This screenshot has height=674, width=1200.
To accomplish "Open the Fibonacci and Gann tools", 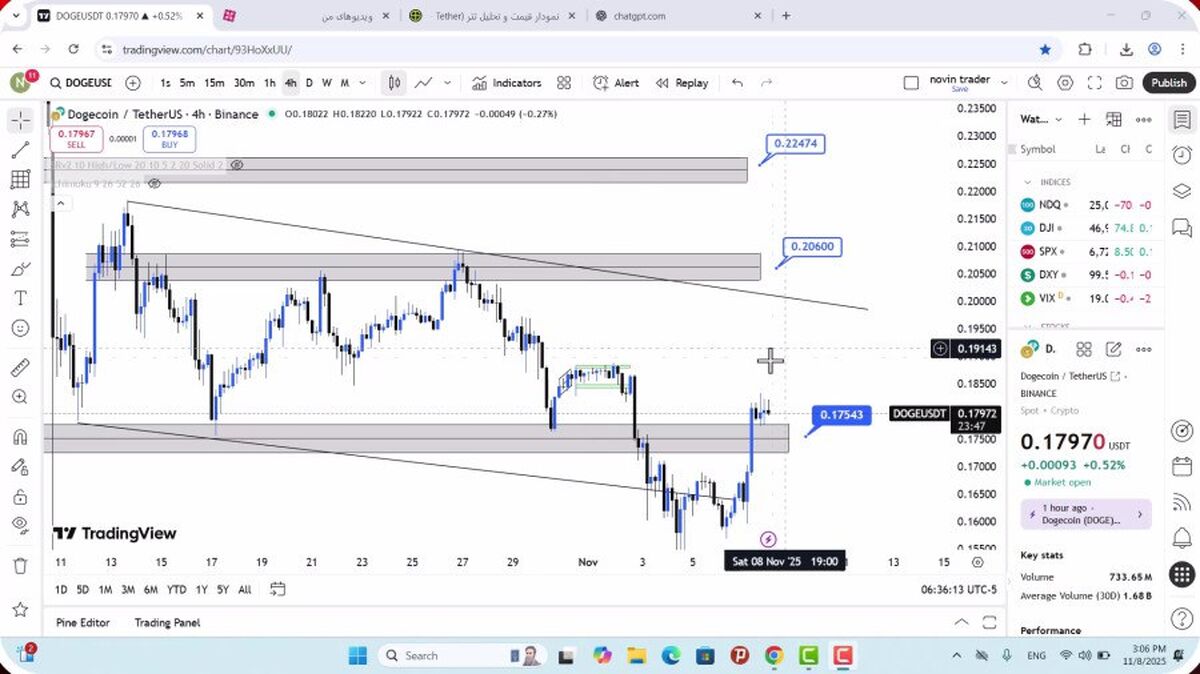I will (20, 180).
